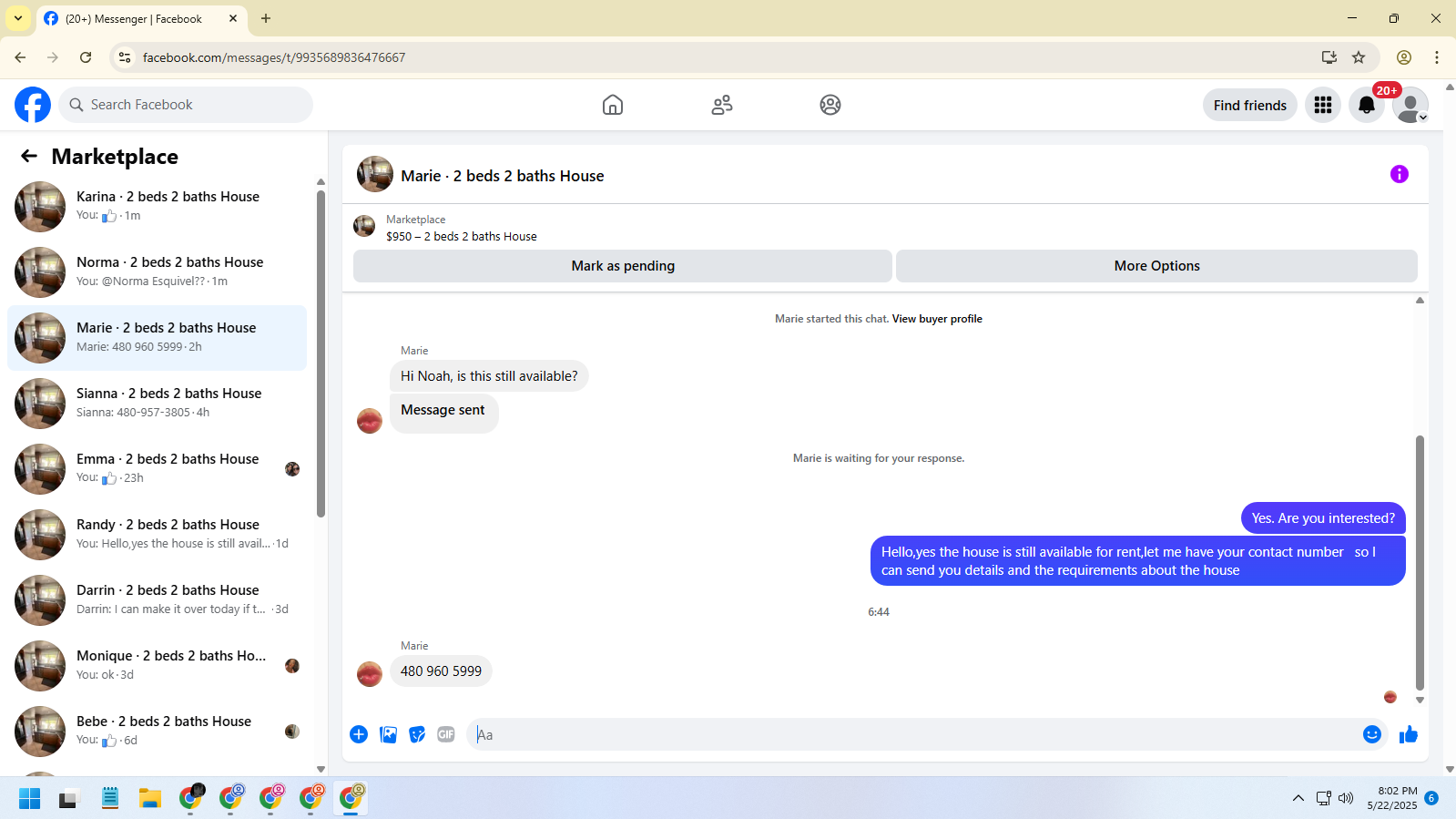Open a new browser tab
This screenshot has height=819, width=1456.
[266, 18]
